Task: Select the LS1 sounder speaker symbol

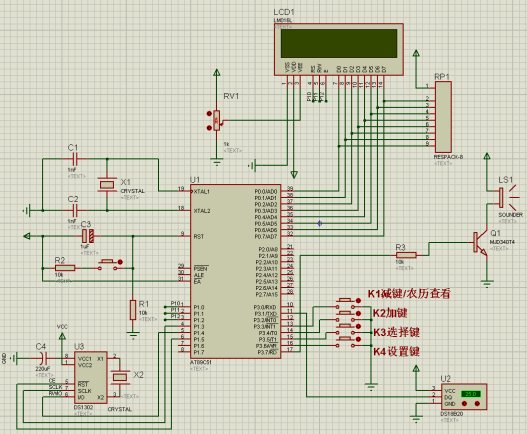Action: (x=509, y=197)
